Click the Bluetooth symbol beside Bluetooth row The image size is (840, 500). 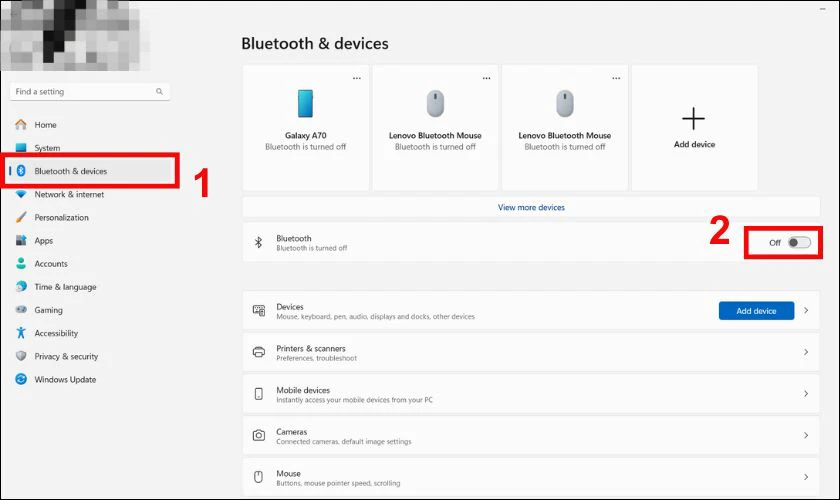coord(258,242)
